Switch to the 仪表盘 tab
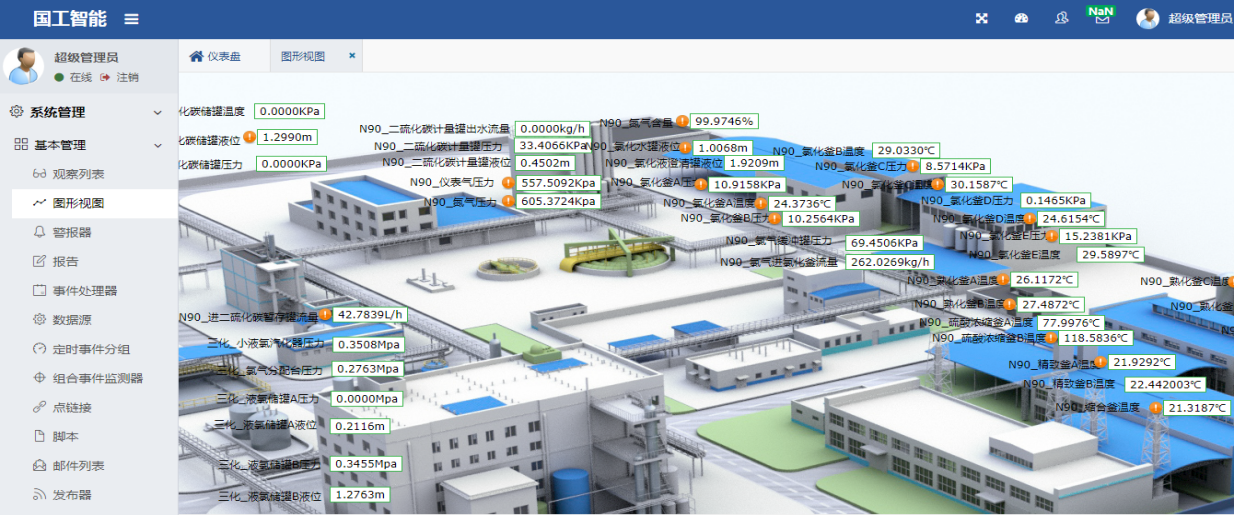 tap(215, 56)
